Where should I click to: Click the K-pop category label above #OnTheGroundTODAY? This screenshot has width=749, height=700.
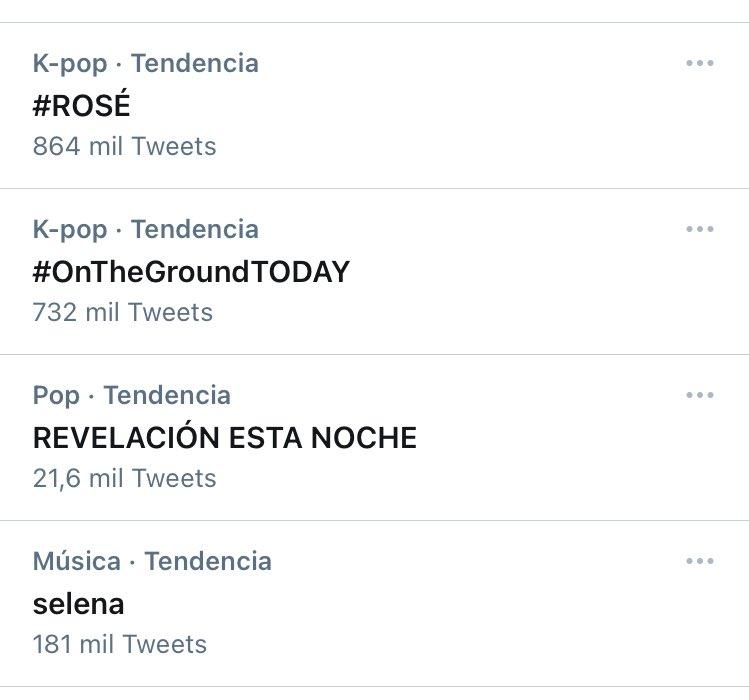point(69,229)
